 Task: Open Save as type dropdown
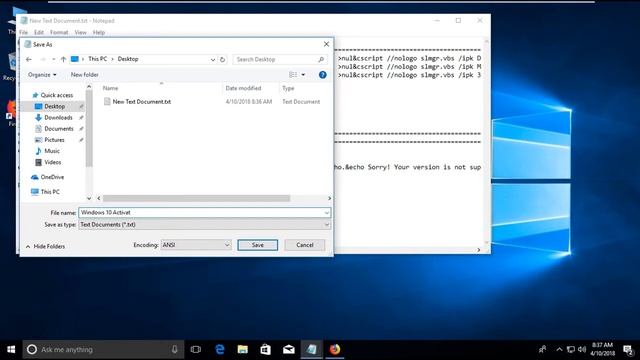[x=204, y=224]
